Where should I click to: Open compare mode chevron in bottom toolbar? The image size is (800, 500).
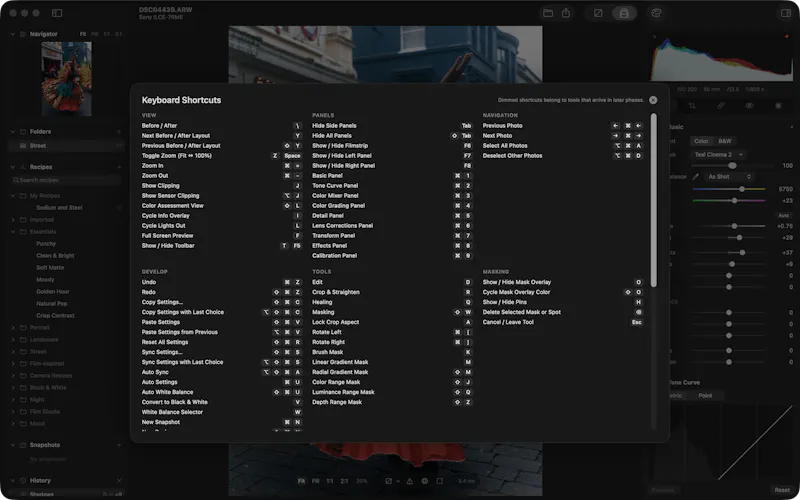click(398, 481)
